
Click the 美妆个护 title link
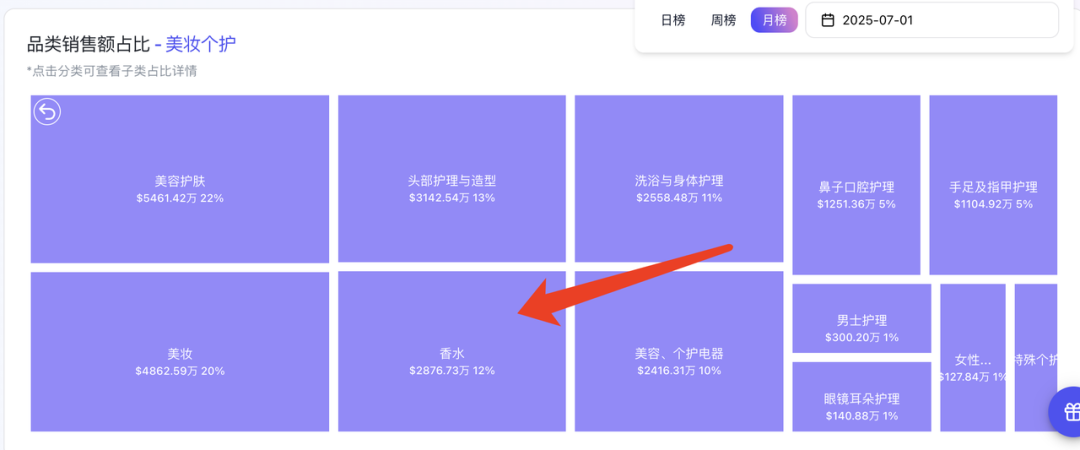pyautogui.click(x=200, y=45)
